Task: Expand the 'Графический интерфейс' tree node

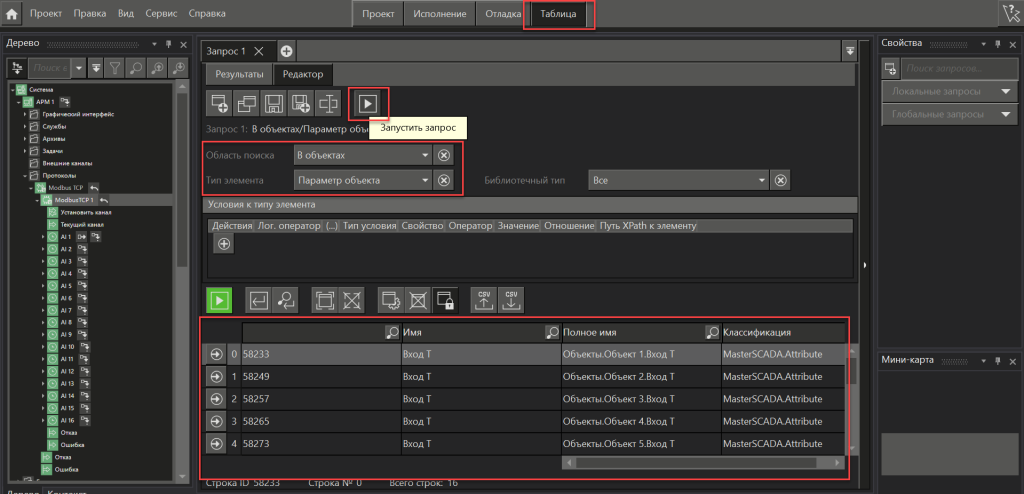Action: tap(25, 114)
